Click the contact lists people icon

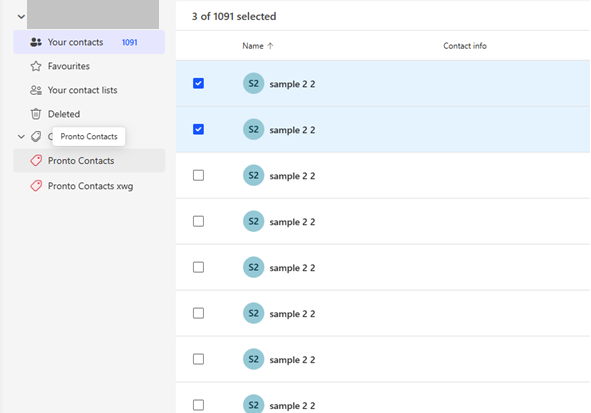coord(36,90)
